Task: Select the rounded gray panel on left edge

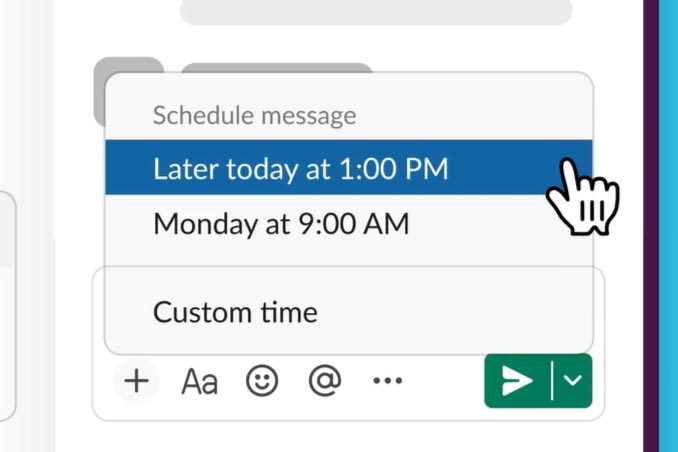Action: tap(8, 306)
